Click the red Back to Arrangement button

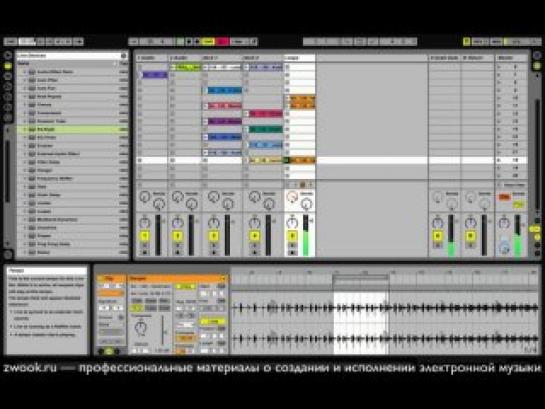[223, 42]
